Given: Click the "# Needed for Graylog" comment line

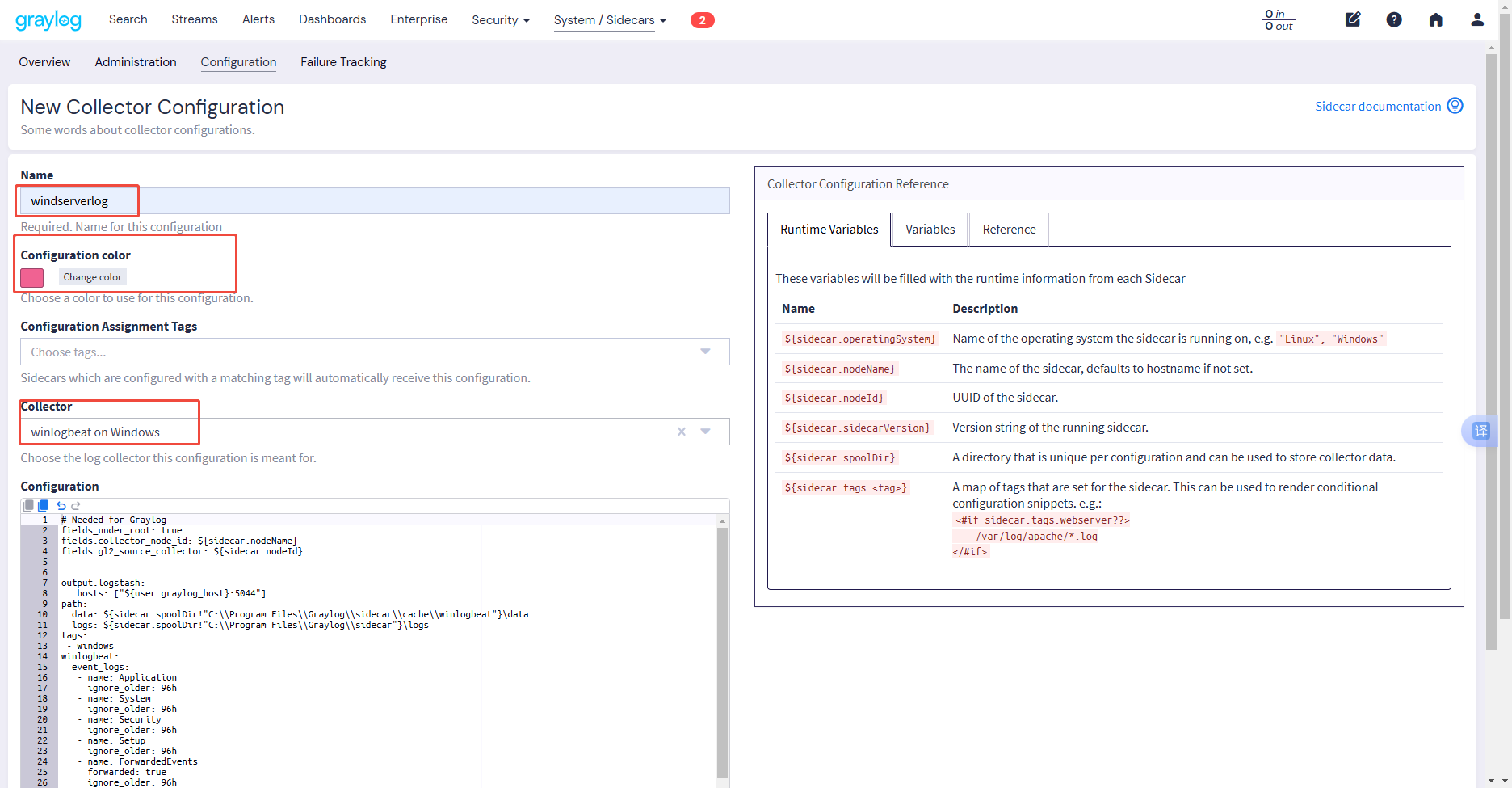Looking at the screenshot, I should click(114, 520).
